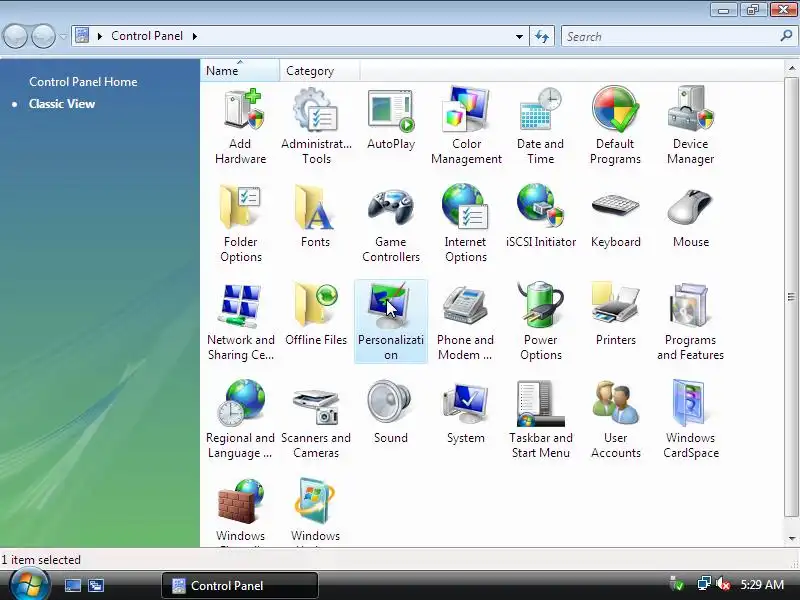
Task: Open Mouse settings icon
Action: coord(691,218)
